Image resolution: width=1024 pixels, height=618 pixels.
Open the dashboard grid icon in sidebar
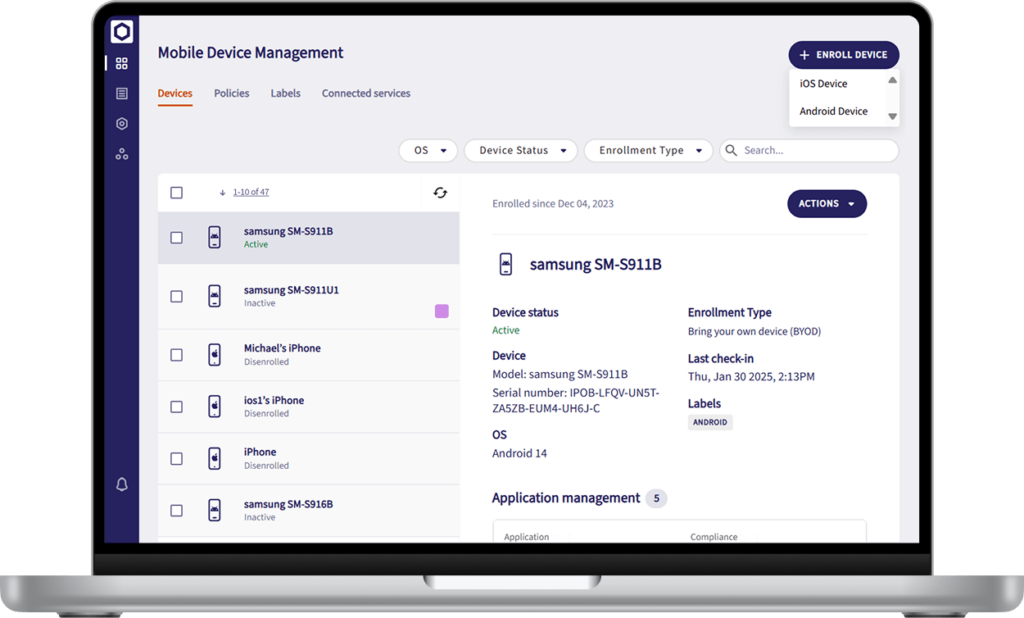click(x=121, y=63)
